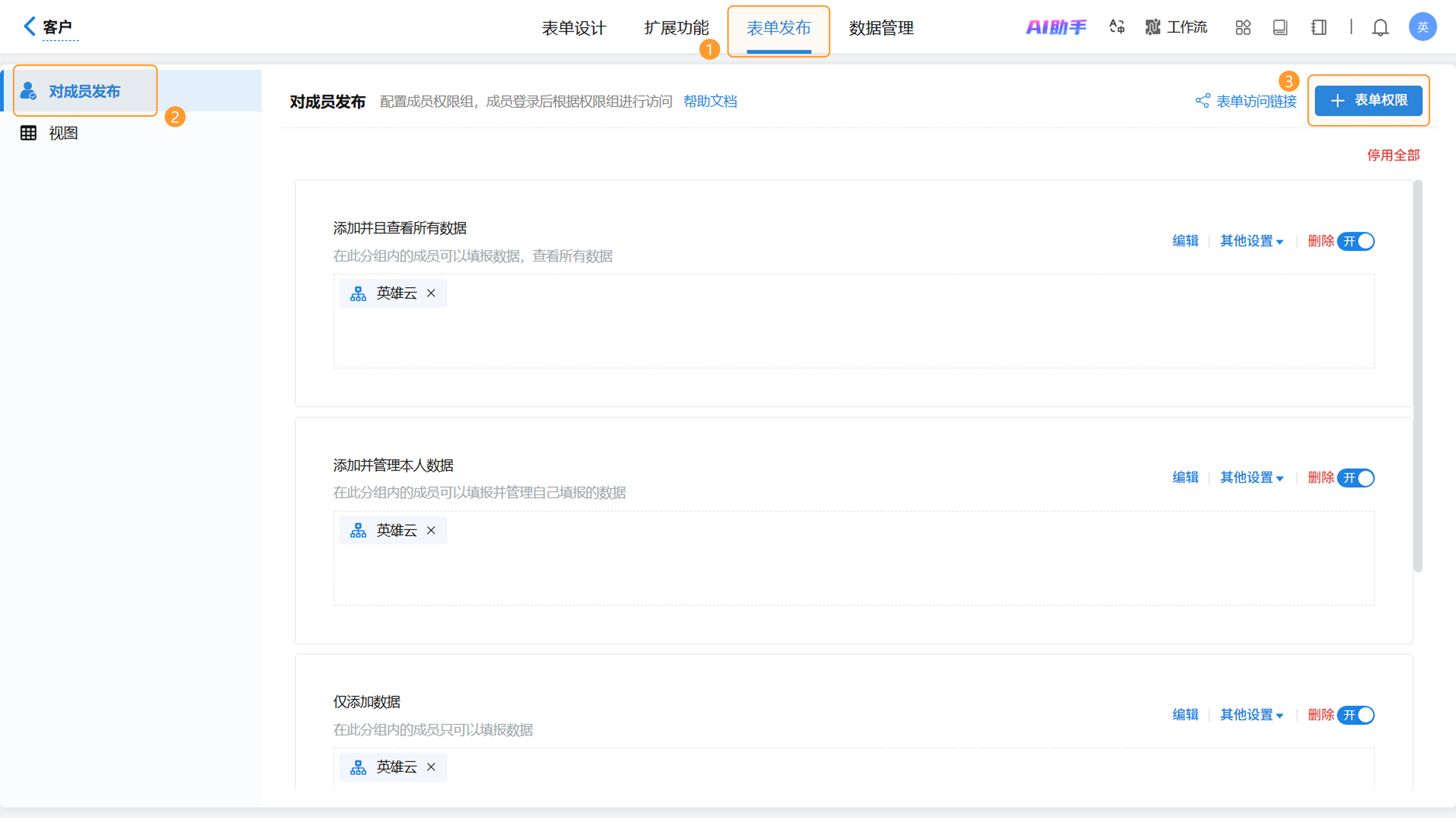The height and width of the screenshot is (818, 1456).
Task: Click the plus icon on 表单权限 button
Action: point(1337,101)
